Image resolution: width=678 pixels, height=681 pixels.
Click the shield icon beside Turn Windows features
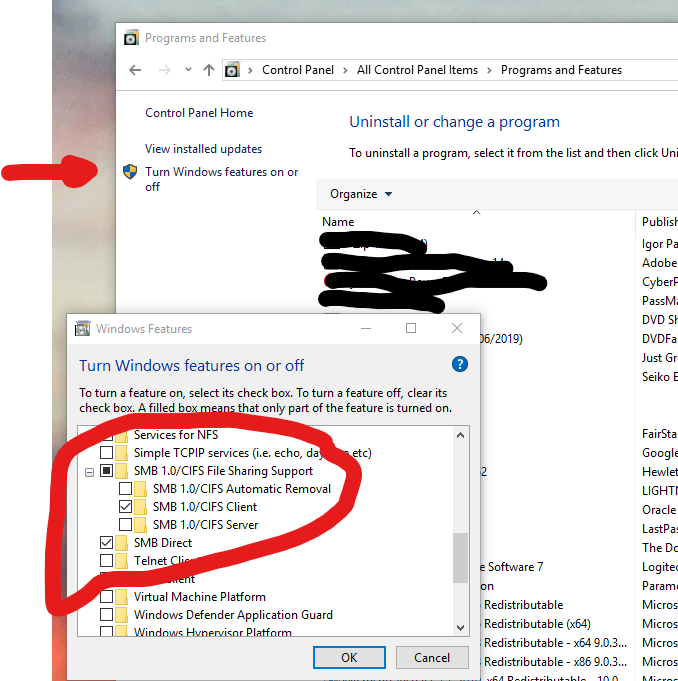pos(130,172)
